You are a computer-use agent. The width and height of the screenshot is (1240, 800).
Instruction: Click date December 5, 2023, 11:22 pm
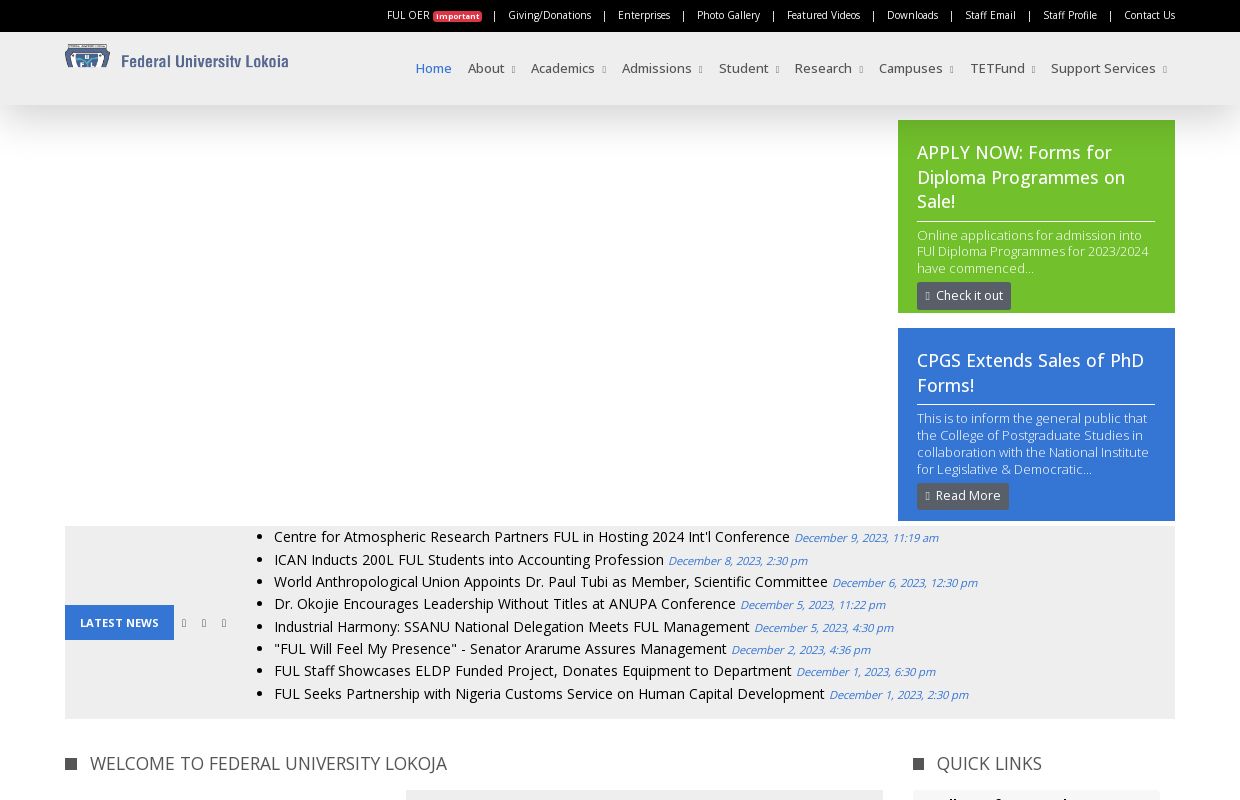(813, 605)
